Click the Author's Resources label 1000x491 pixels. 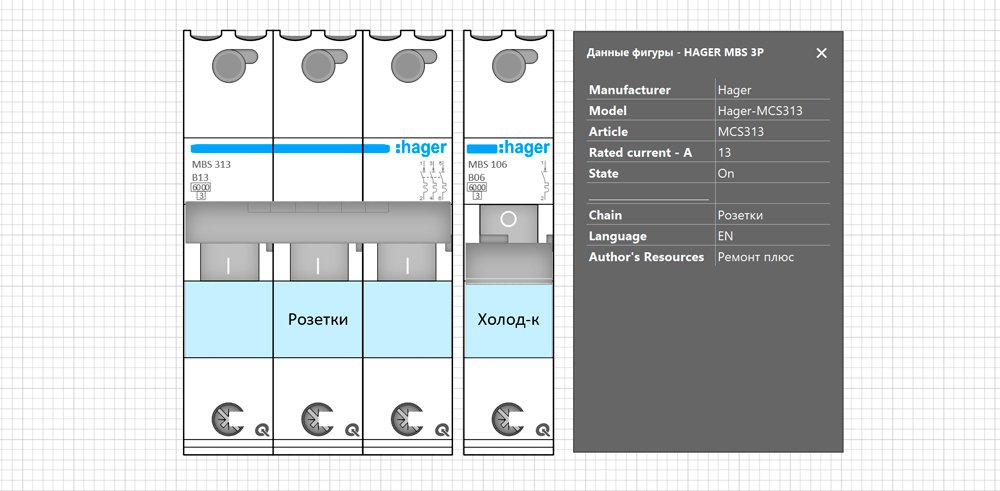(x=646, y=257)
